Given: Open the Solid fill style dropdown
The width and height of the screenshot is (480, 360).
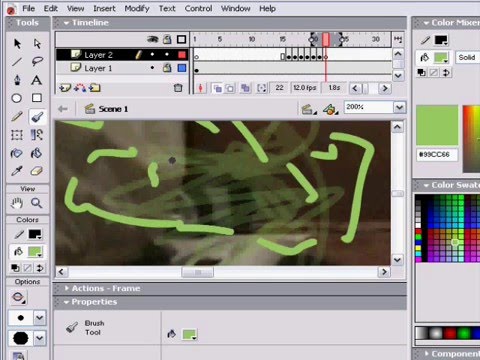Looking at the screenshot, I should (468, 57).
